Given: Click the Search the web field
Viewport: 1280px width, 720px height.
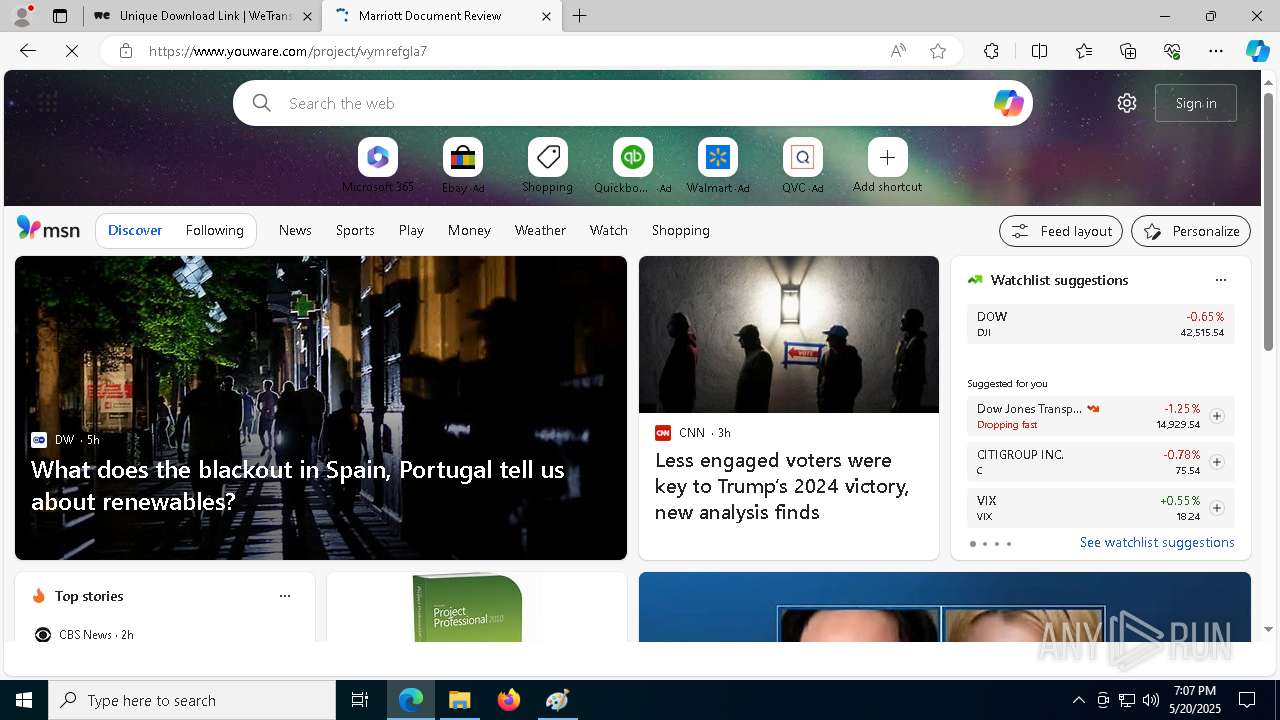Looking at the screenshot, I should pyautogui.click(x=633, y=103).
